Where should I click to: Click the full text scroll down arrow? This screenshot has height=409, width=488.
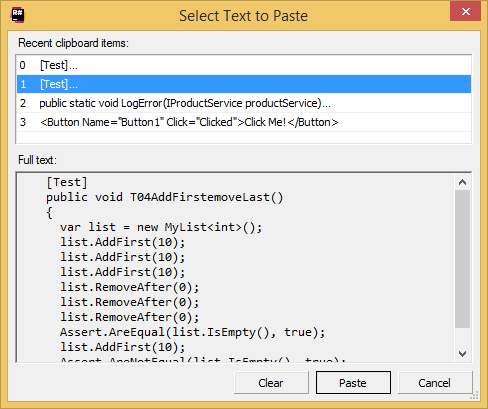(x=462, y=354)
